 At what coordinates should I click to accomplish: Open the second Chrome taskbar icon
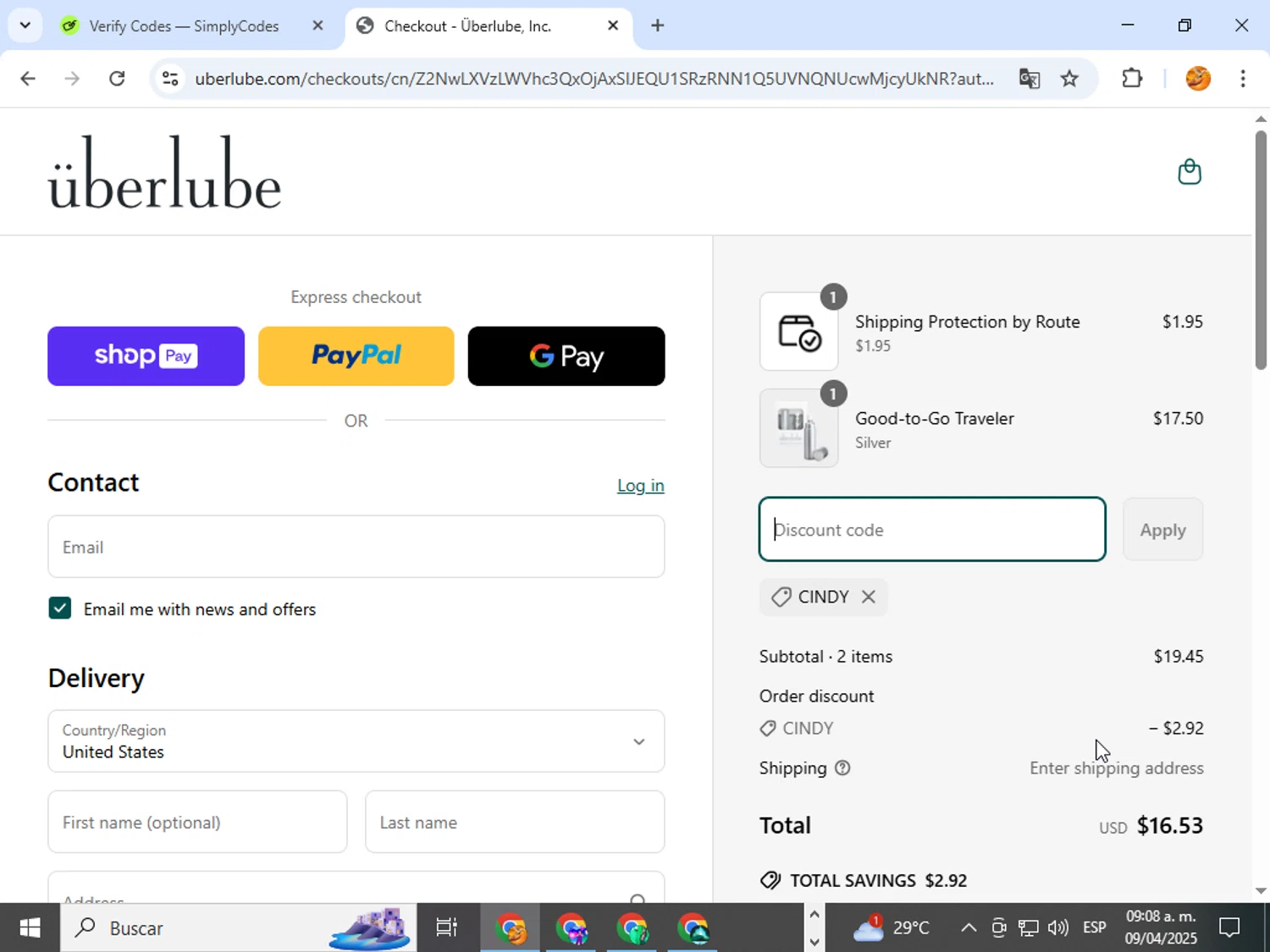point(571,928)
